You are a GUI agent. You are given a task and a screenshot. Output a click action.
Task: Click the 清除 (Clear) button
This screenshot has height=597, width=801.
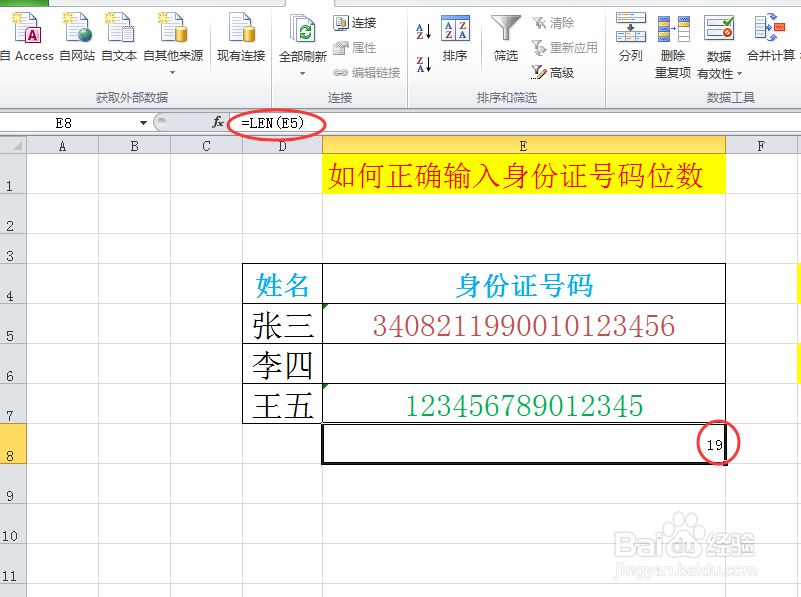pyautogui.click(x=553, y=22)
